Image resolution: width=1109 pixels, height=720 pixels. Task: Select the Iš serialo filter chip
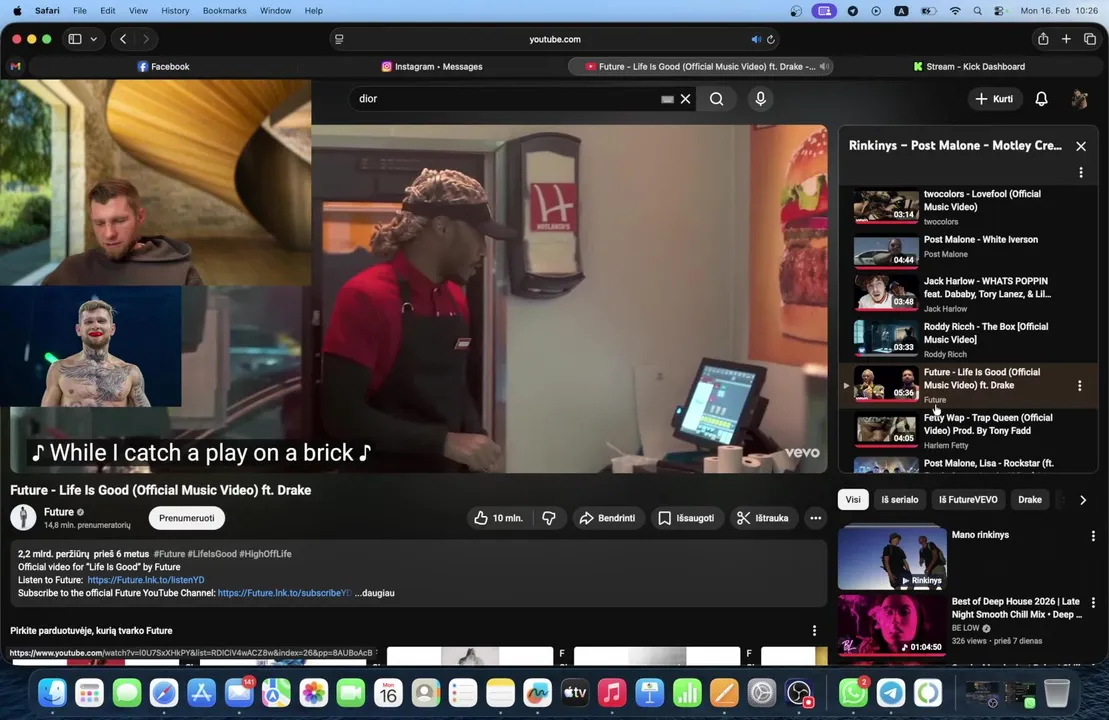pyautogui.click(x=900, y=500)
